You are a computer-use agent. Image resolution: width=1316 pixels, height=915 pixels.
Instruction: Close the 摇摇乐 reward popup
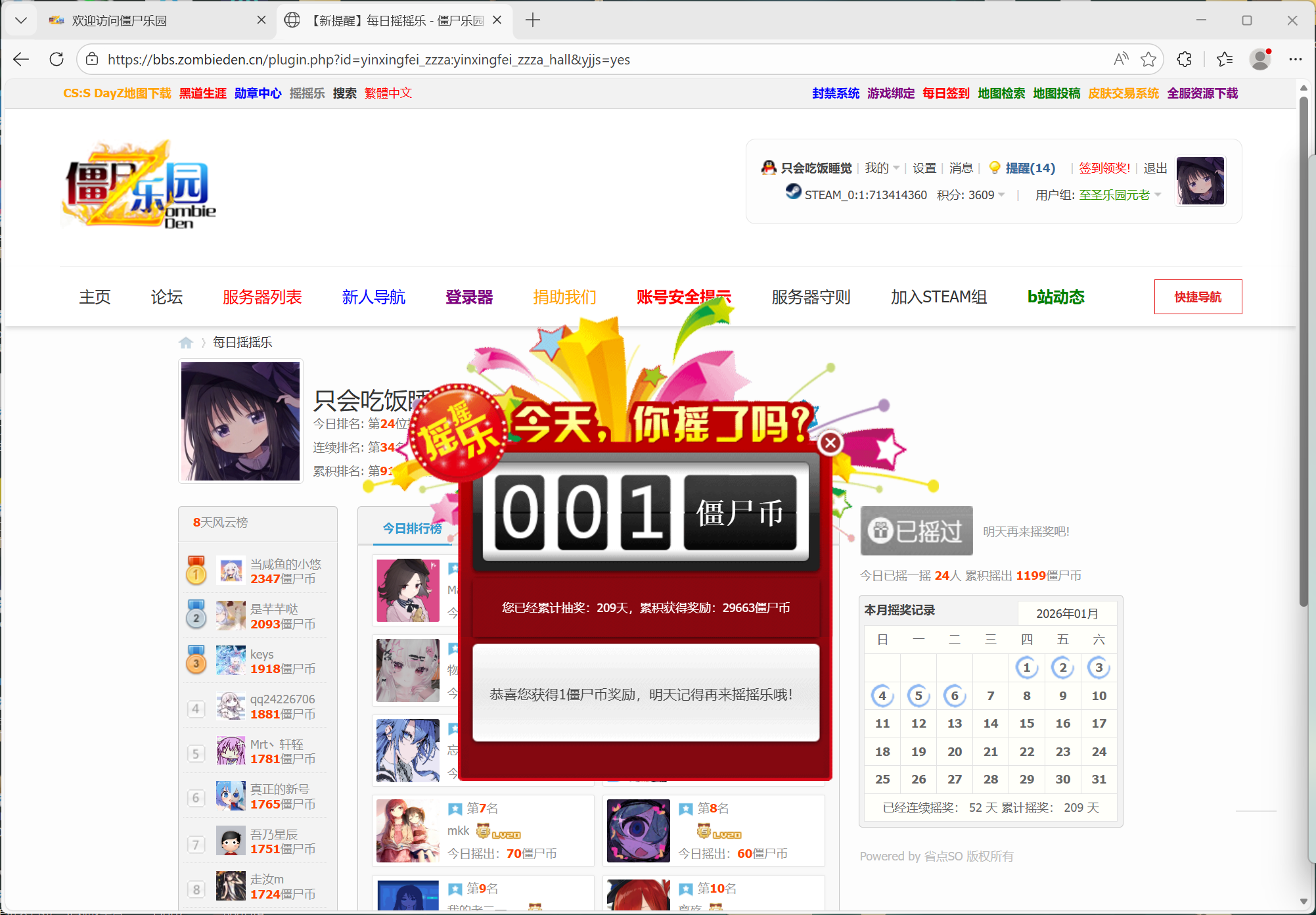pos(830,443)
